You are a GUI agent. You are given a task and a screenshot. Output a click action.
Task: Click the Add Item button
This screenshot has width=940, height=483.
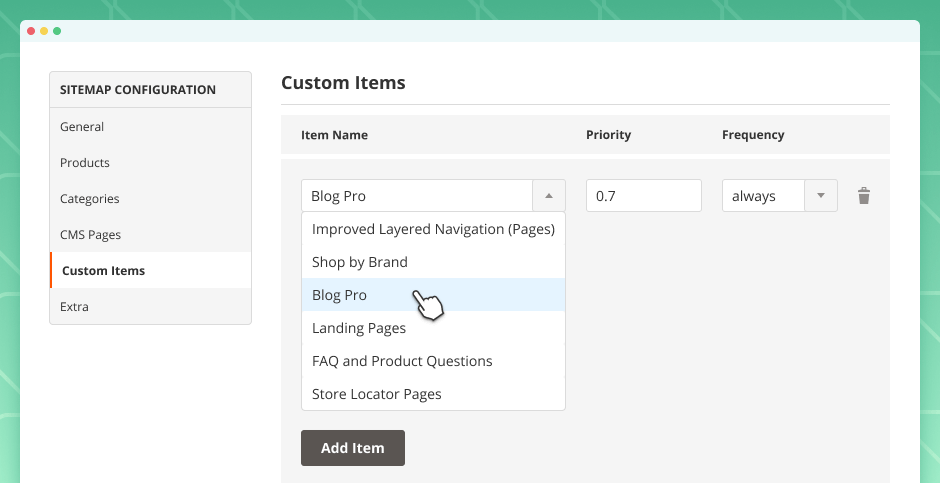pos(352,448)
